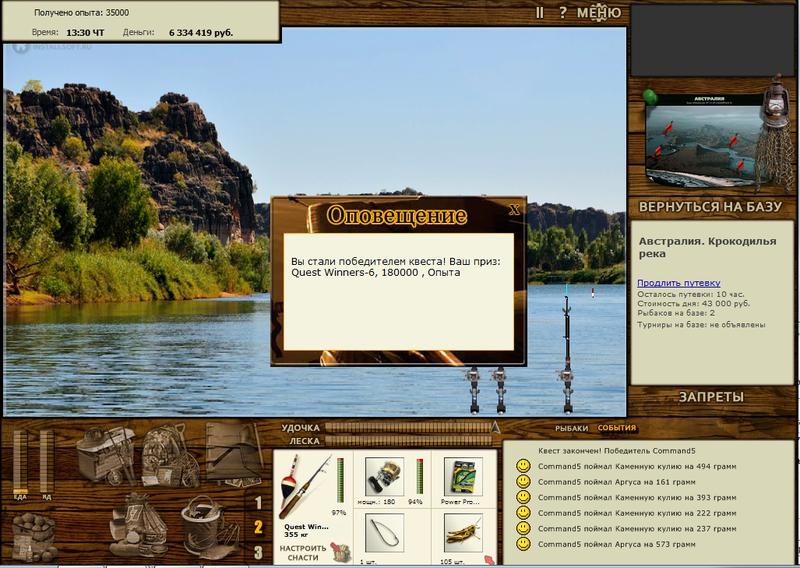800x568 pixels.
Task: Click the leftmost rod at water's edge
Action: coord(474,390)
